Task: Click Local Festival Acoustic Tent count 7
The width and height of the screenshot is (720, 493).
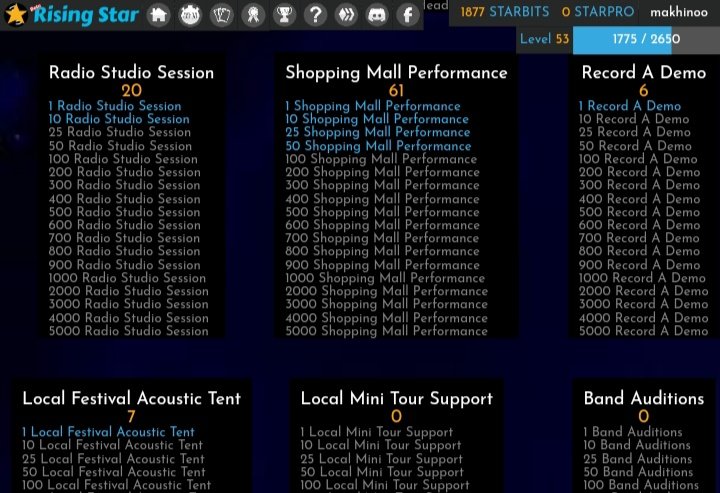Action: point(131,416)
